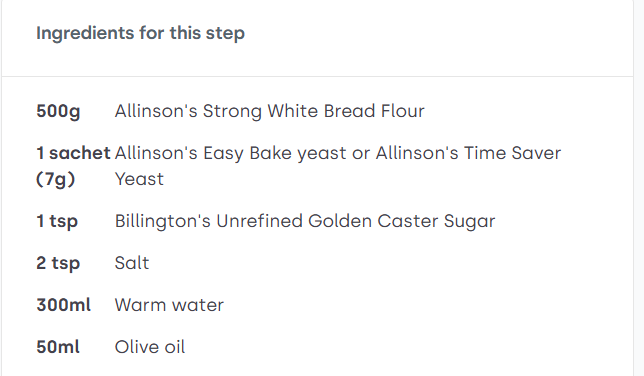Image resolution: width=644 pixels, height=376 pixels.
Task: Click Billington's Unrefined Golden Caster Sugar
Action: tap(305, 221)
